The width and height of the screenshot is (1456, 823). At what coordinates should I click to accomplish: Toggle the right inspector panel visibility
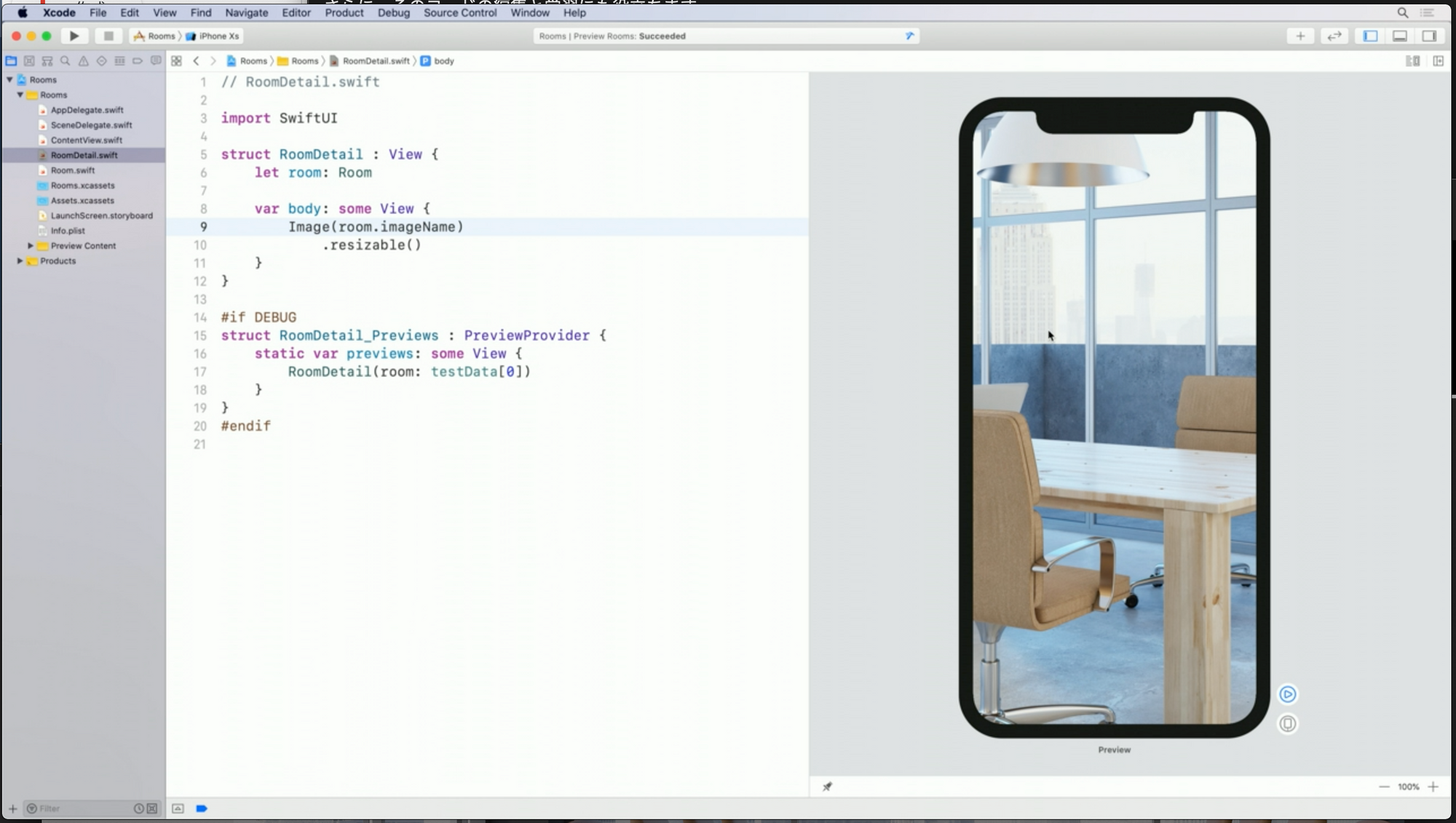click(x=1429, y=36)
